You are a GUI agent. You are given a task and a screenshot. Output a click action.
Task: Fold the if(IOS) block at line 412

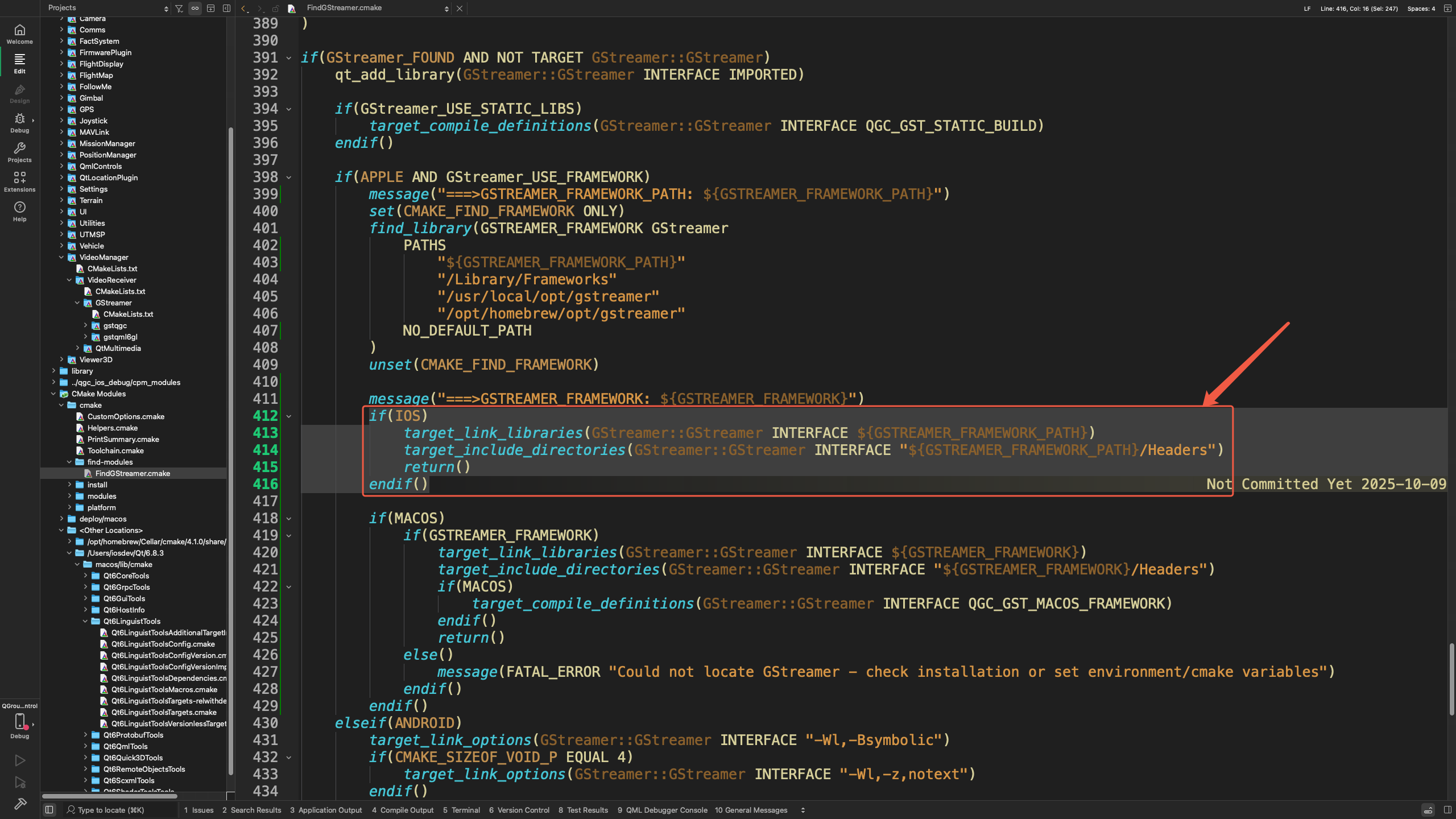click(289, 416)
